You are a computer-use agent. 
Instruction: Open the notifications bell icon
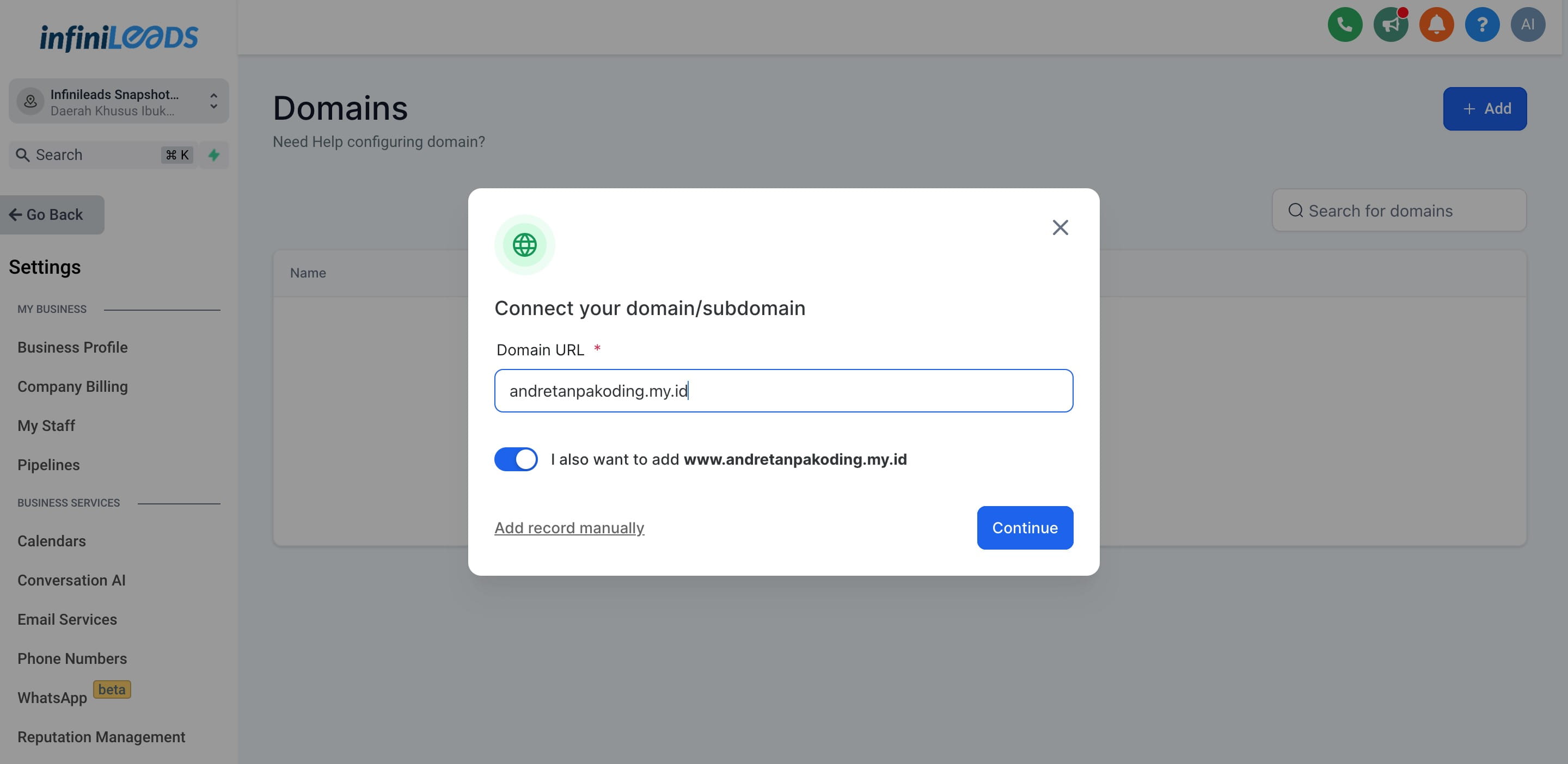point(1436,25)
